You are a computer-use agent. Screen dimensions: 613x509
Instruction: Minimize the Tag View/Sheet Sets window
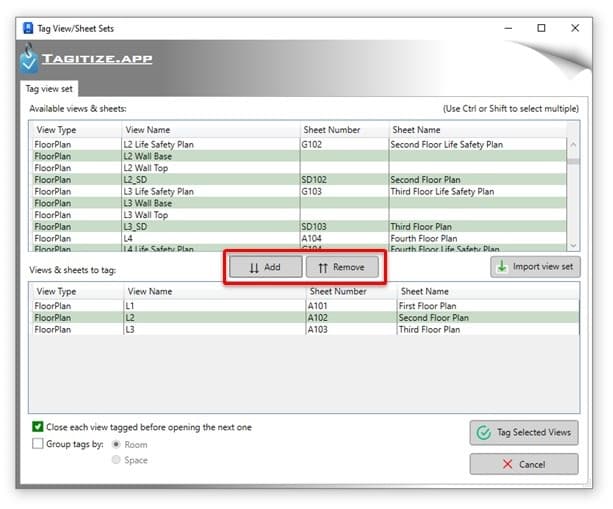[508, 28]
